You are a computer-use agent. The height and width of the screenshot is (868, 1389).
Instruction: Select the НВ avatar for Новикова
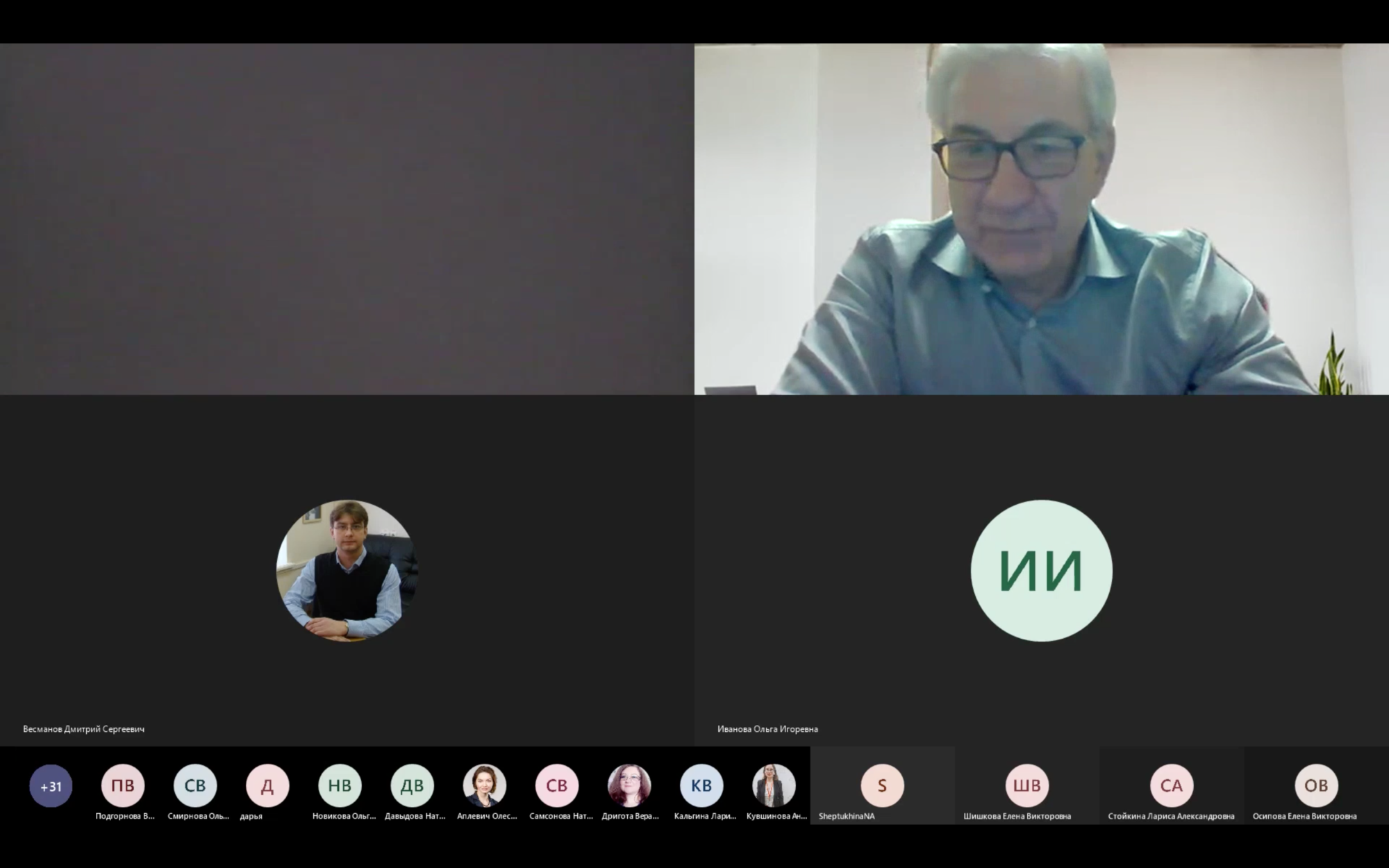340,785
